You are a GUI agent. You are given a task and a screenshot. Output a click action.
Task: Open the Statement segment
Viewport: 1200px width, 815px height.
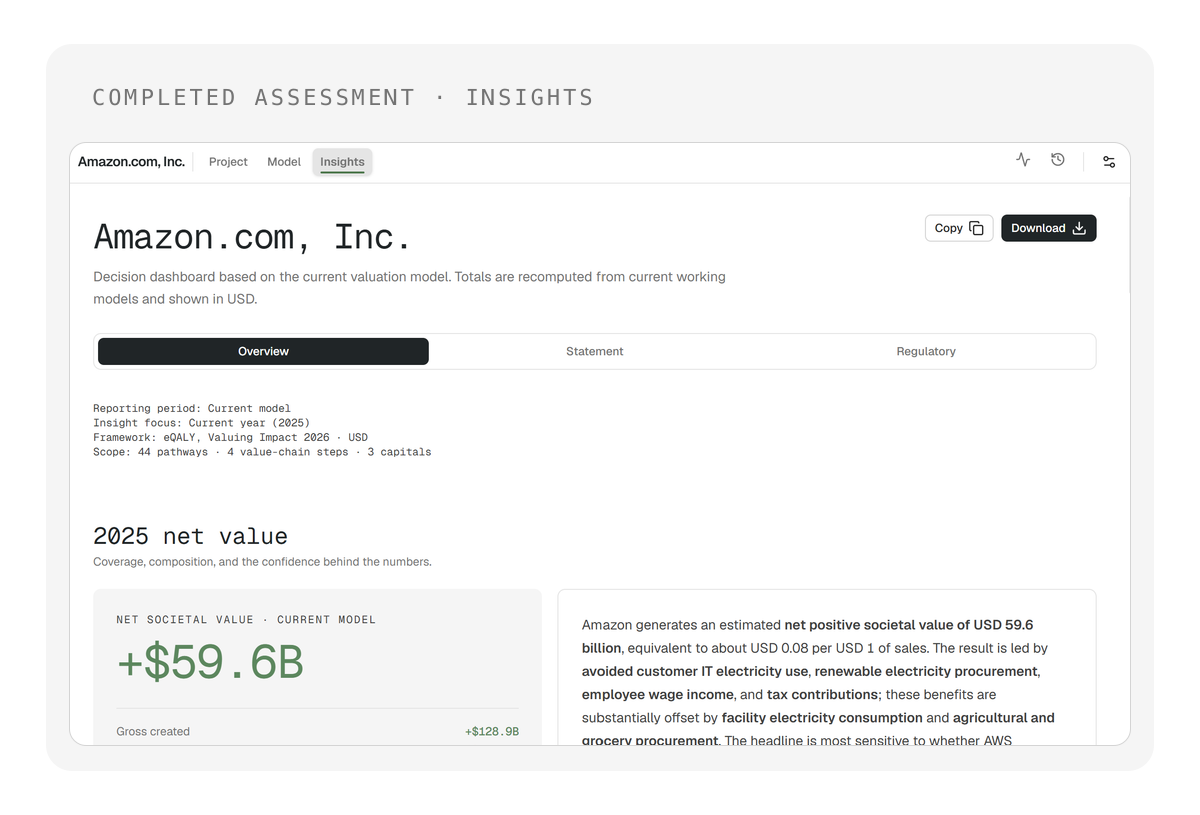point(595,351)
